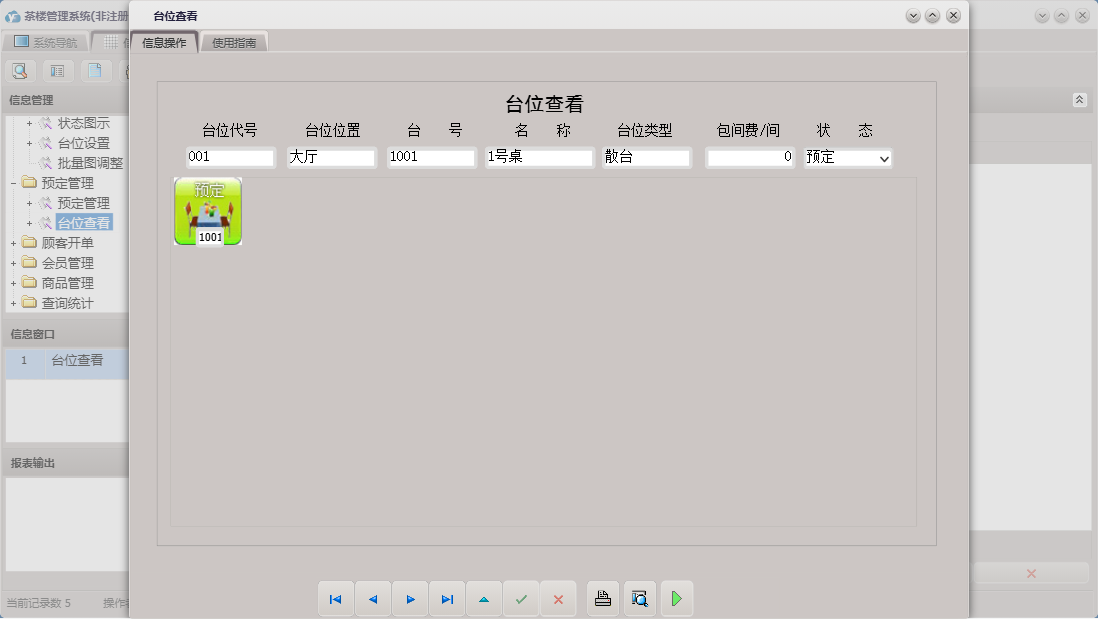Click the document toolbar icon in main window
Screen dimensions: 1098x620
95,71
